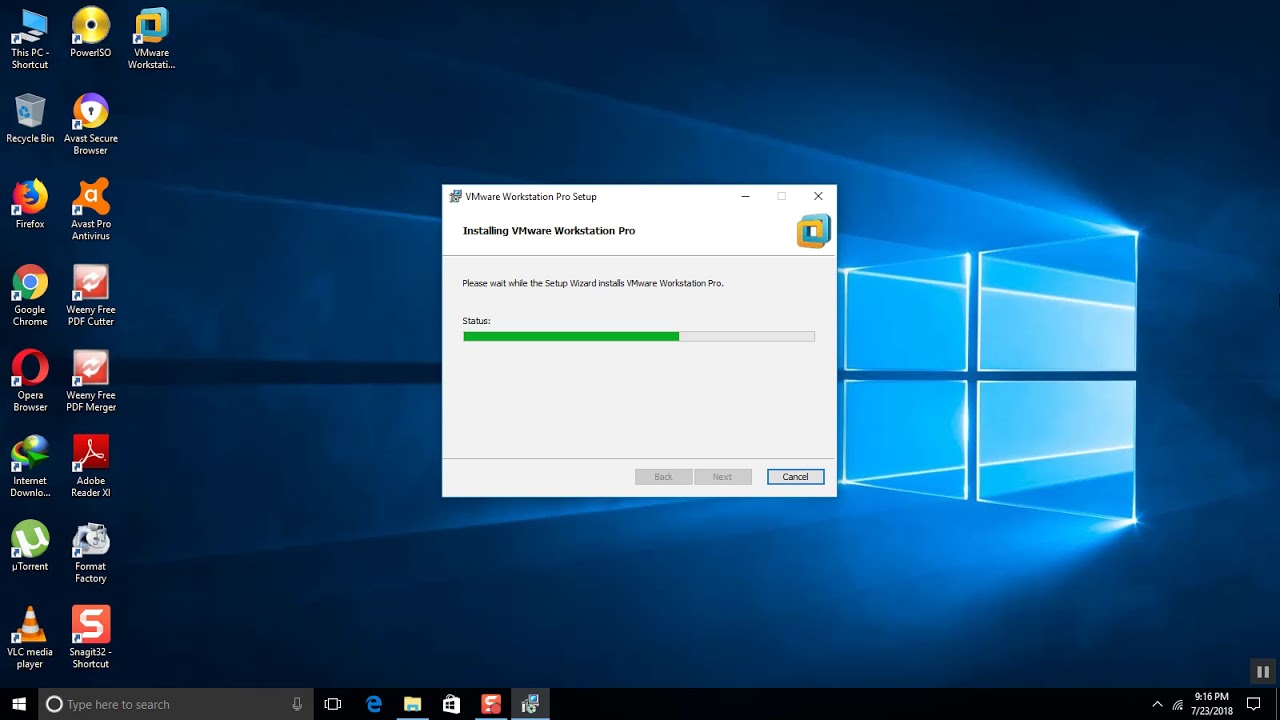Select the Internet Download Manager icon
This screenshot has height=720, width=1280.
[30, 466]
